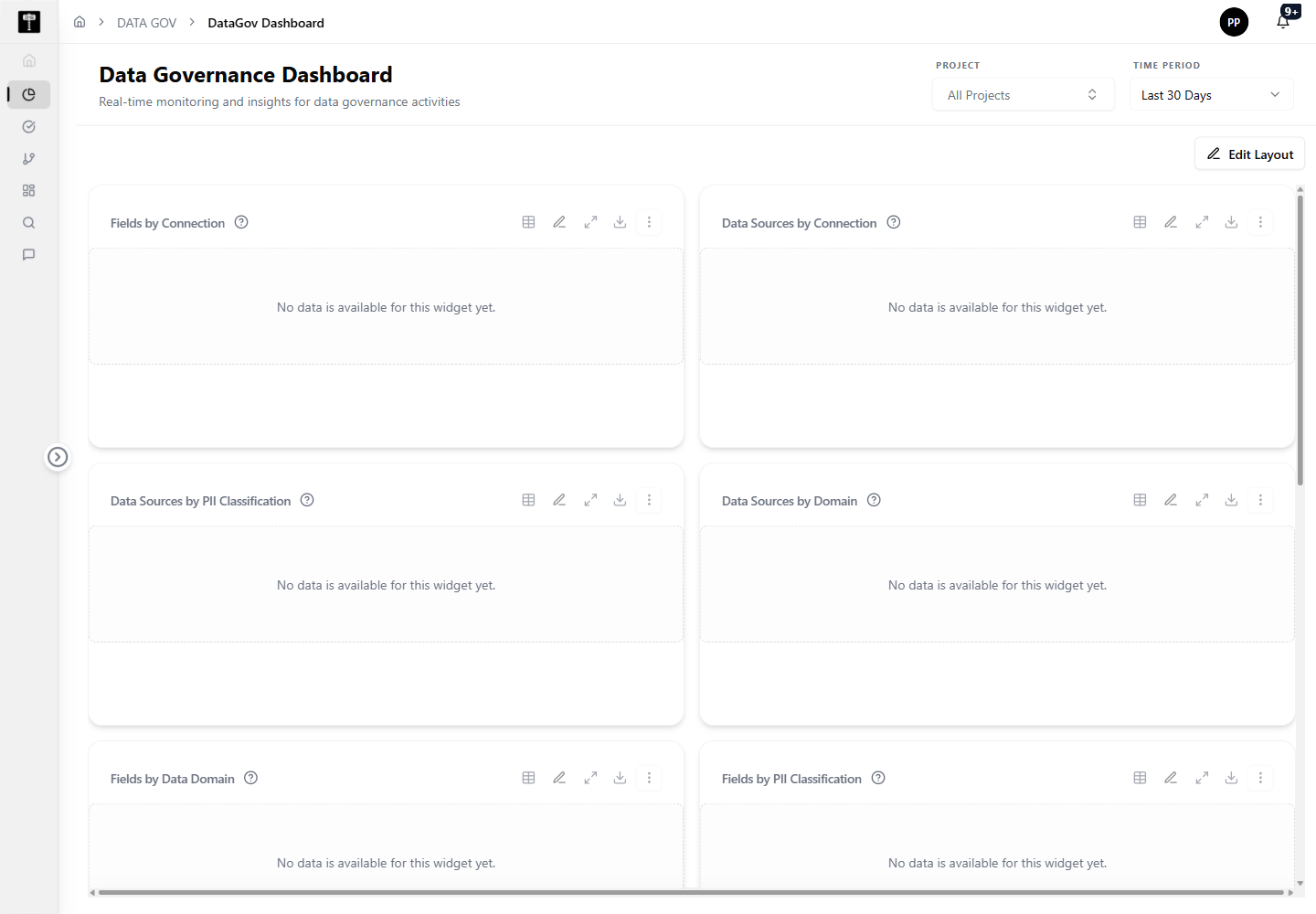This screenshot has width=1316, height=914.
Task: Click the DataGov Dashboard breadcrumb
Action: click(266, 23)
